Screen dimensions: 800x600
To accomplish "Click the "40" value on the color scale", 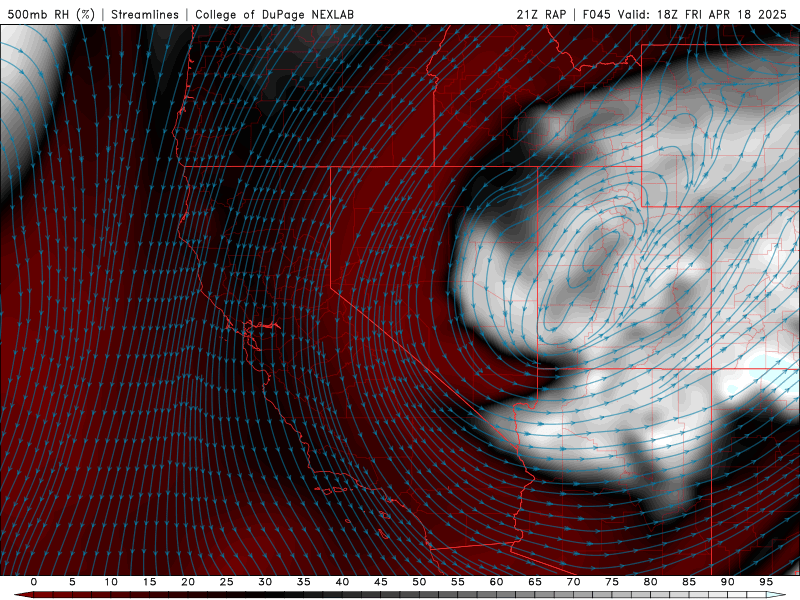I will [342, 582].
